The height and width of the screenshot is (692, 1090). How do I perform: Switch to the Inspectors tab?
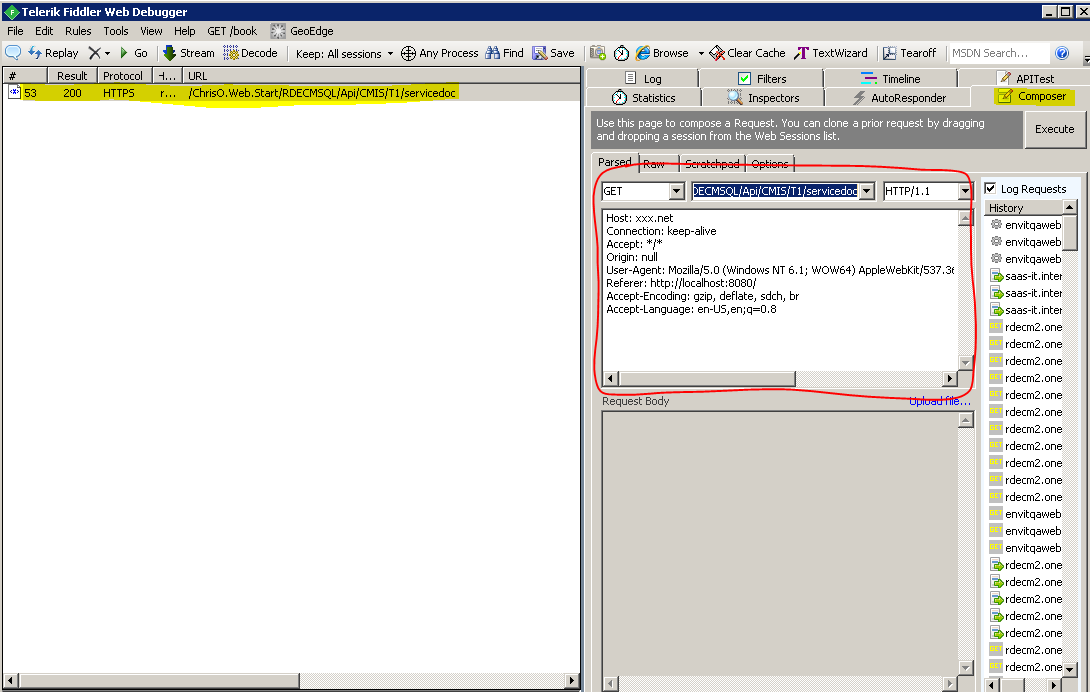pos(763,97)
